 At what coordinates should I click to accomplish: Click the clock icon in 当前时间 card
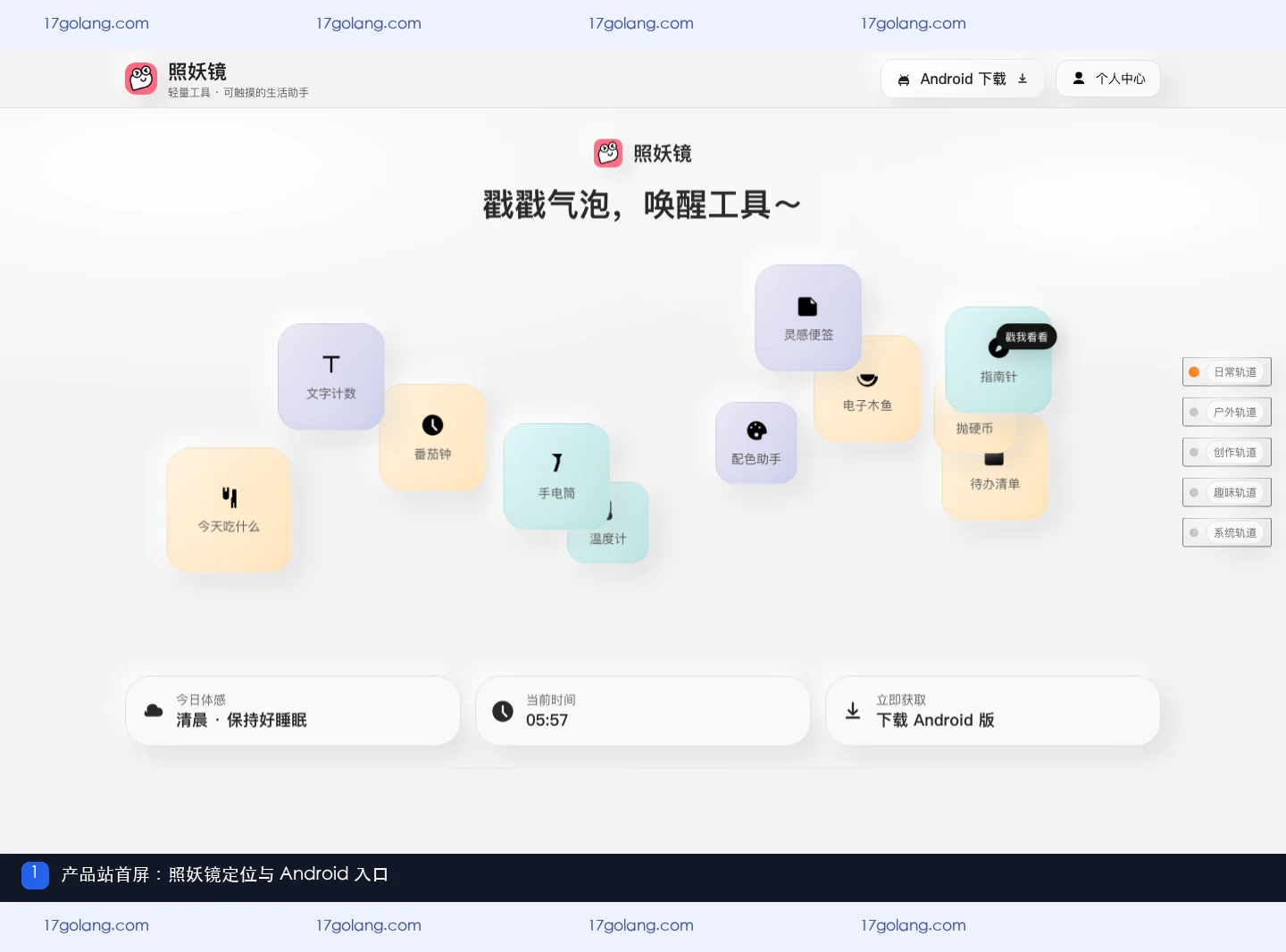pos(503,711)
